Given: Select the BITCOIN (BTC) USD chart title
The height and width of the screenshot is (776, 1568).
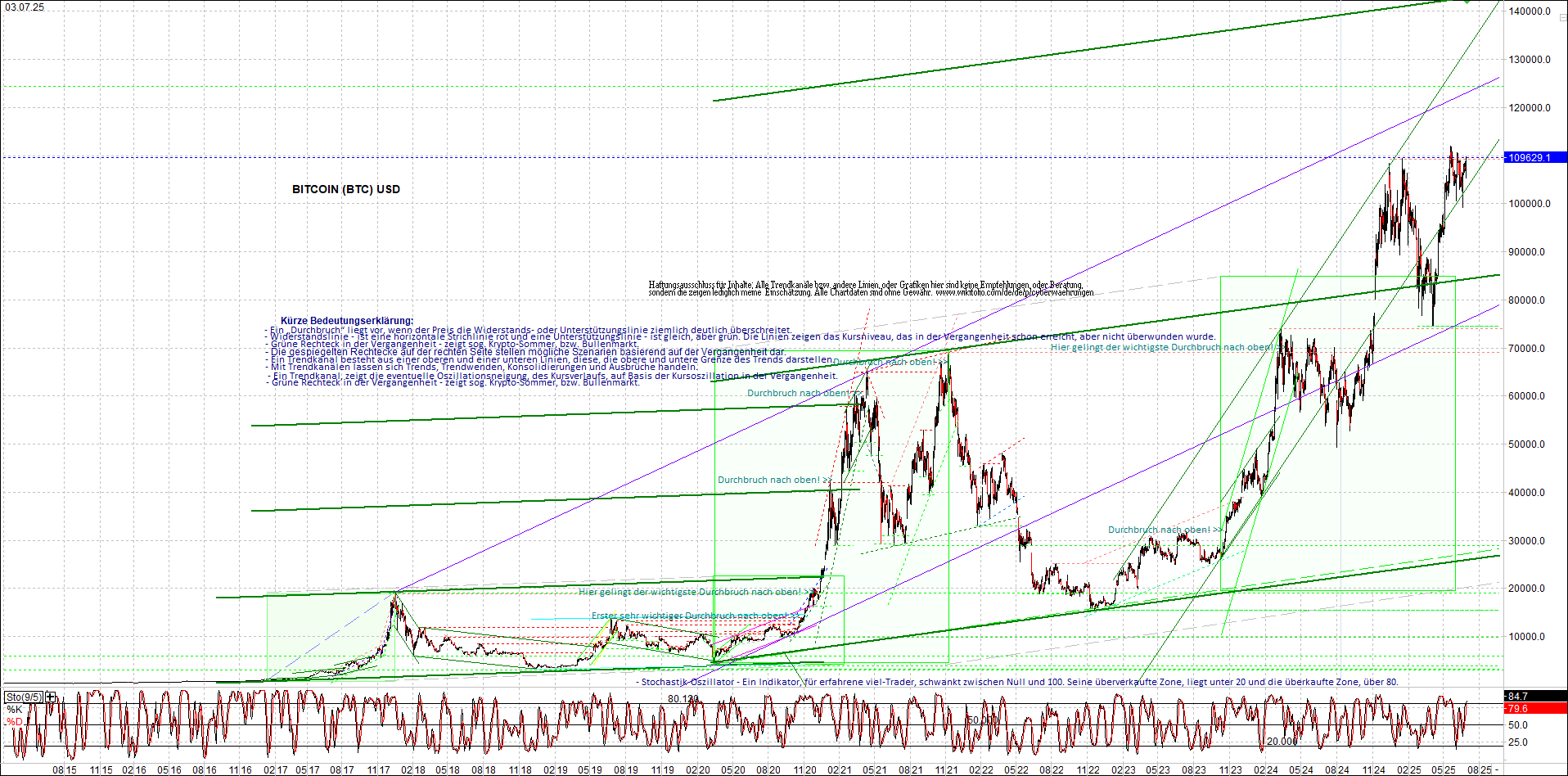Looking at the screenshot, I should click(x=346, y=189).
